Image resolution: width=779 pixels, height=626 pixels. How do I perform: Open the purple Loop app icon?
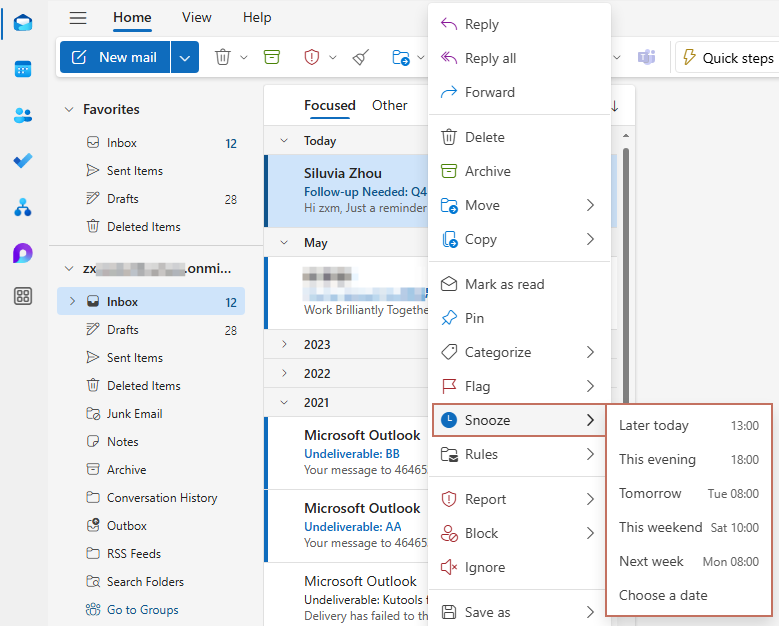coord(23,252)
